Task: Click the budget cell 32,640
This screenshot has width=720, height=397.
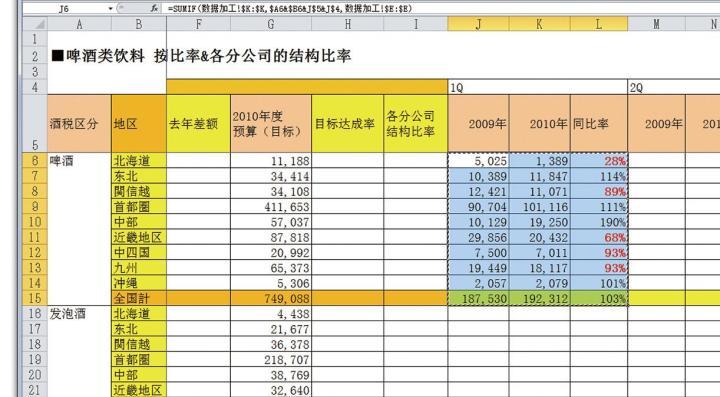Action: 271,390
